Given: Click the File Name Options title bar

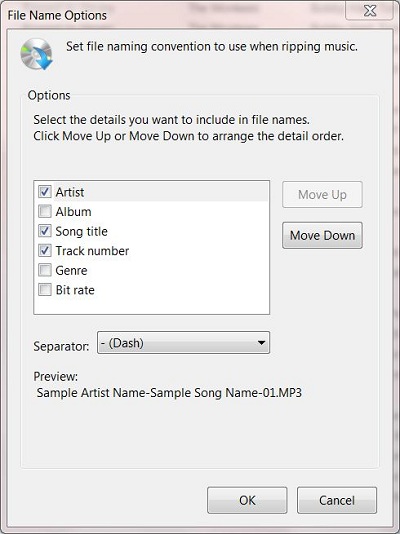Looking at the screenshot, I should (x=170, y=15).
